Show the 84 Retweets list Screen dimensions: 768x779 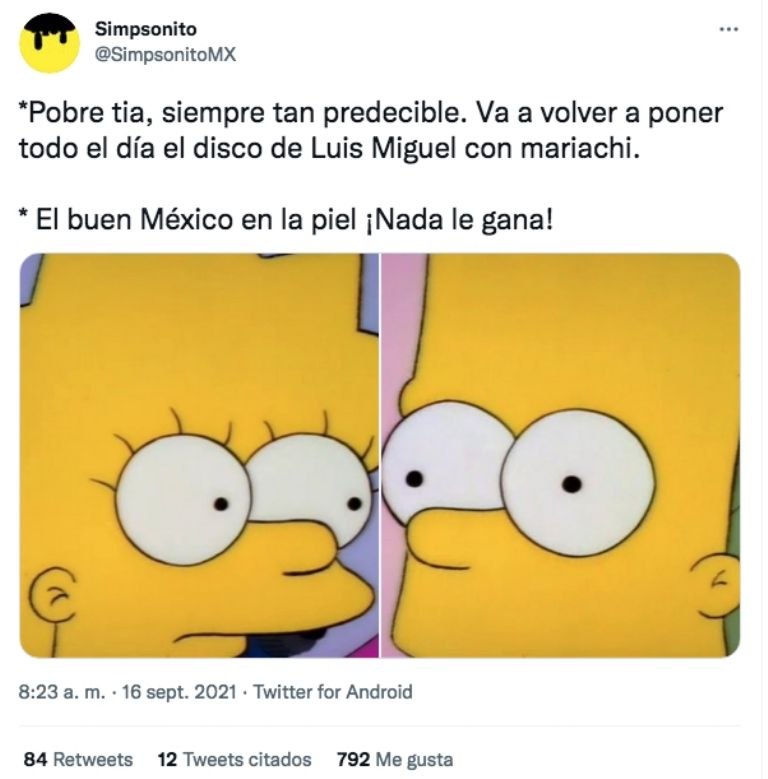[78, 759]
